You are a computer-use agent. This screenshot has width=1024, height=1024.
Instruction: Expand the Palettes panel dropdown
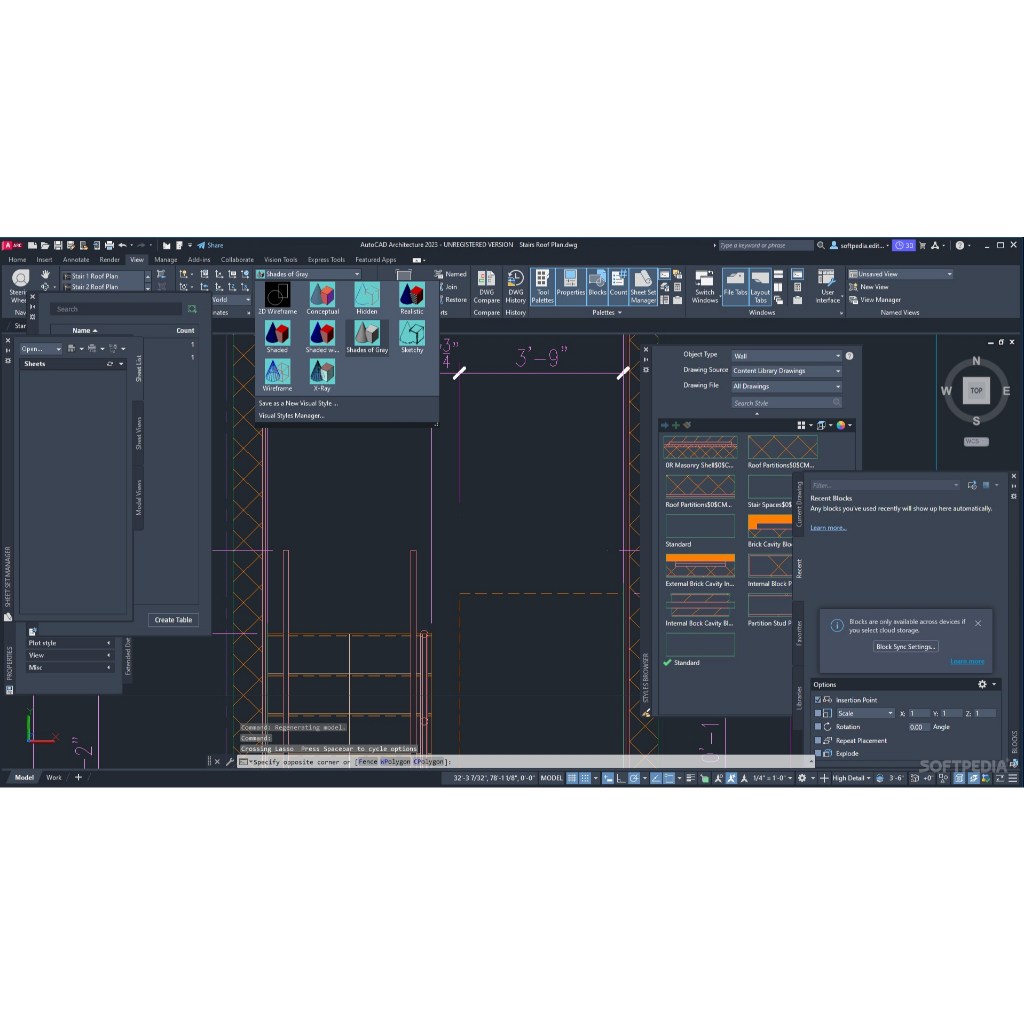(x=607, y=313)
